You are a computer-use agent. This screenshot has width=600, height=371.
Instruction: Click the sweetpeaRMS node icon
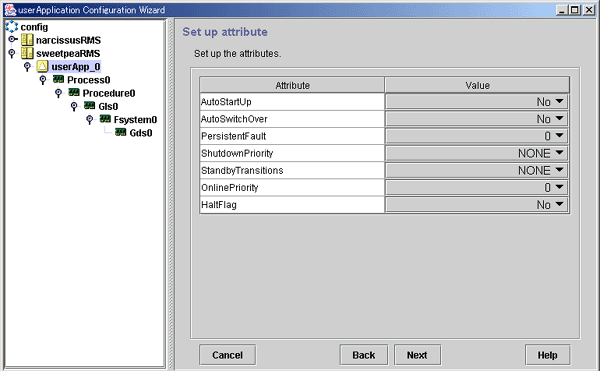click(27, 53)
